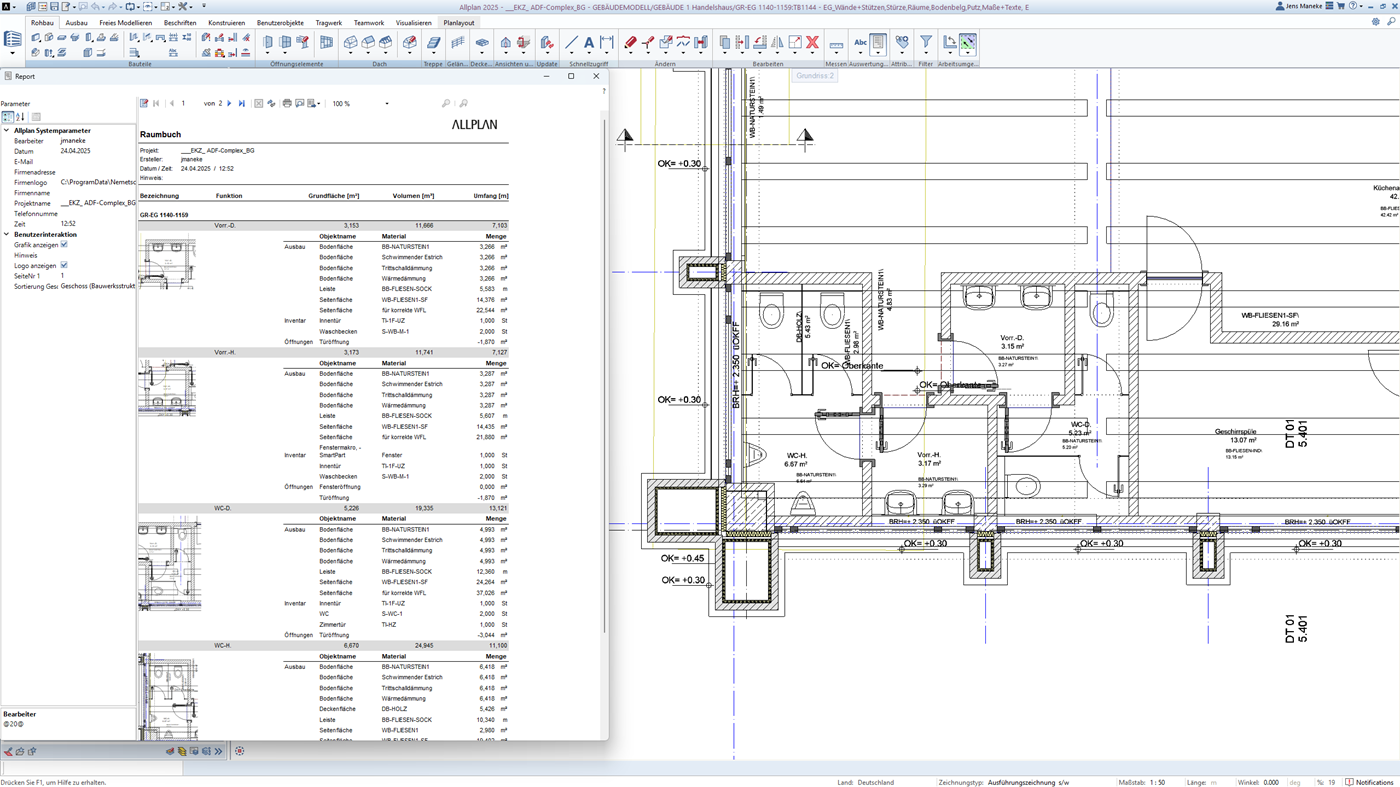Open the Tragwerk ribbon tab
The image size is (1400, 787).
click(x=328, y=22)
